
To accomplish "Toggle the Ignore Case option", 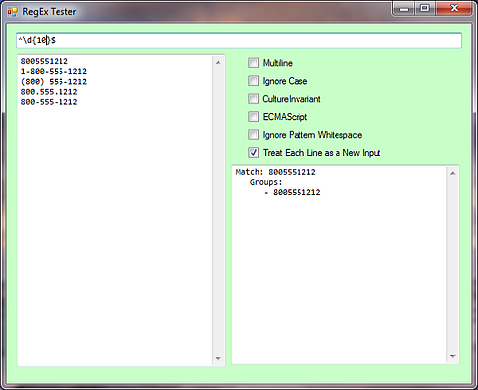I will tap(253, 81).
